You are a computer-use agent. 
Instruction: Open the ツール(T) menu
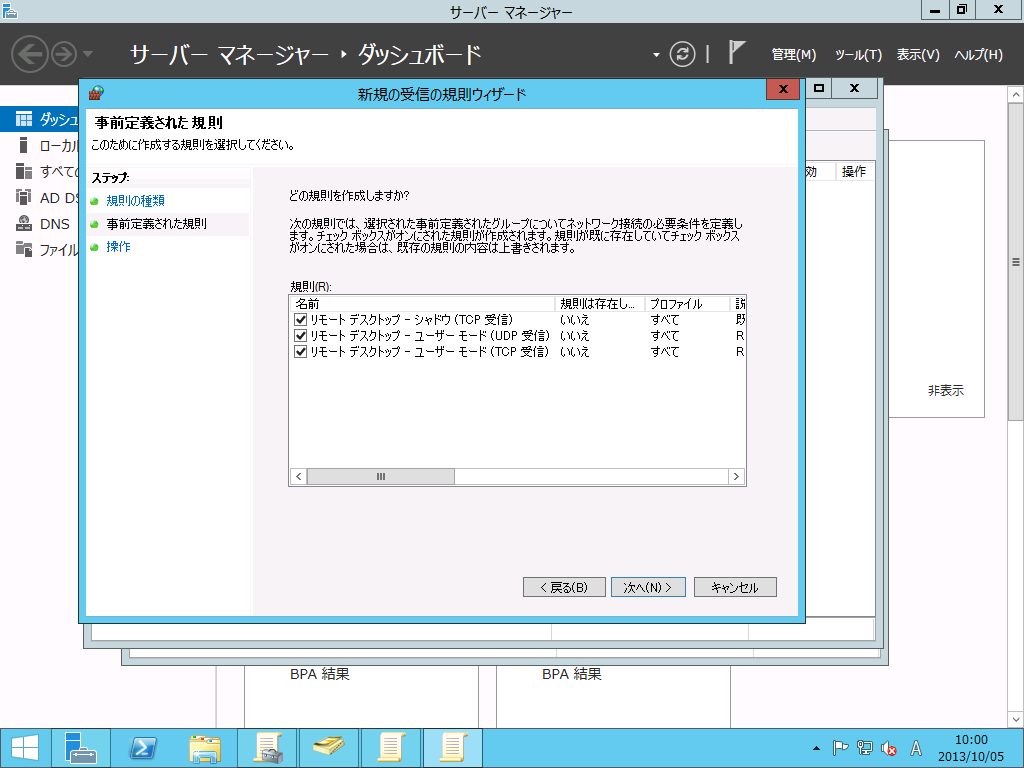click(x=858, y=55)
